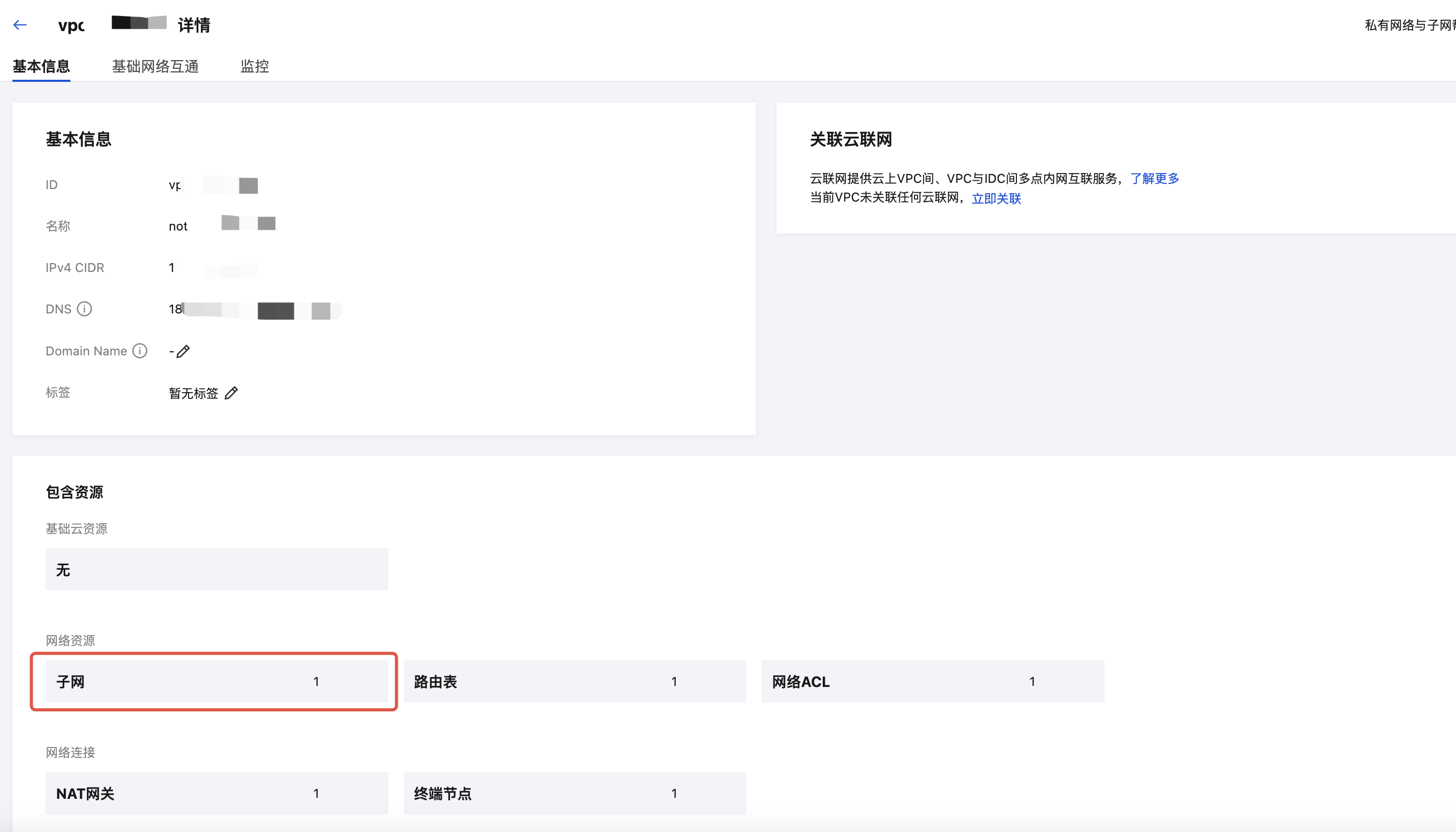Viewport: 1456px width, 832px height.
Task: Edit Domain Name with pencil icon
Action: 183,351
